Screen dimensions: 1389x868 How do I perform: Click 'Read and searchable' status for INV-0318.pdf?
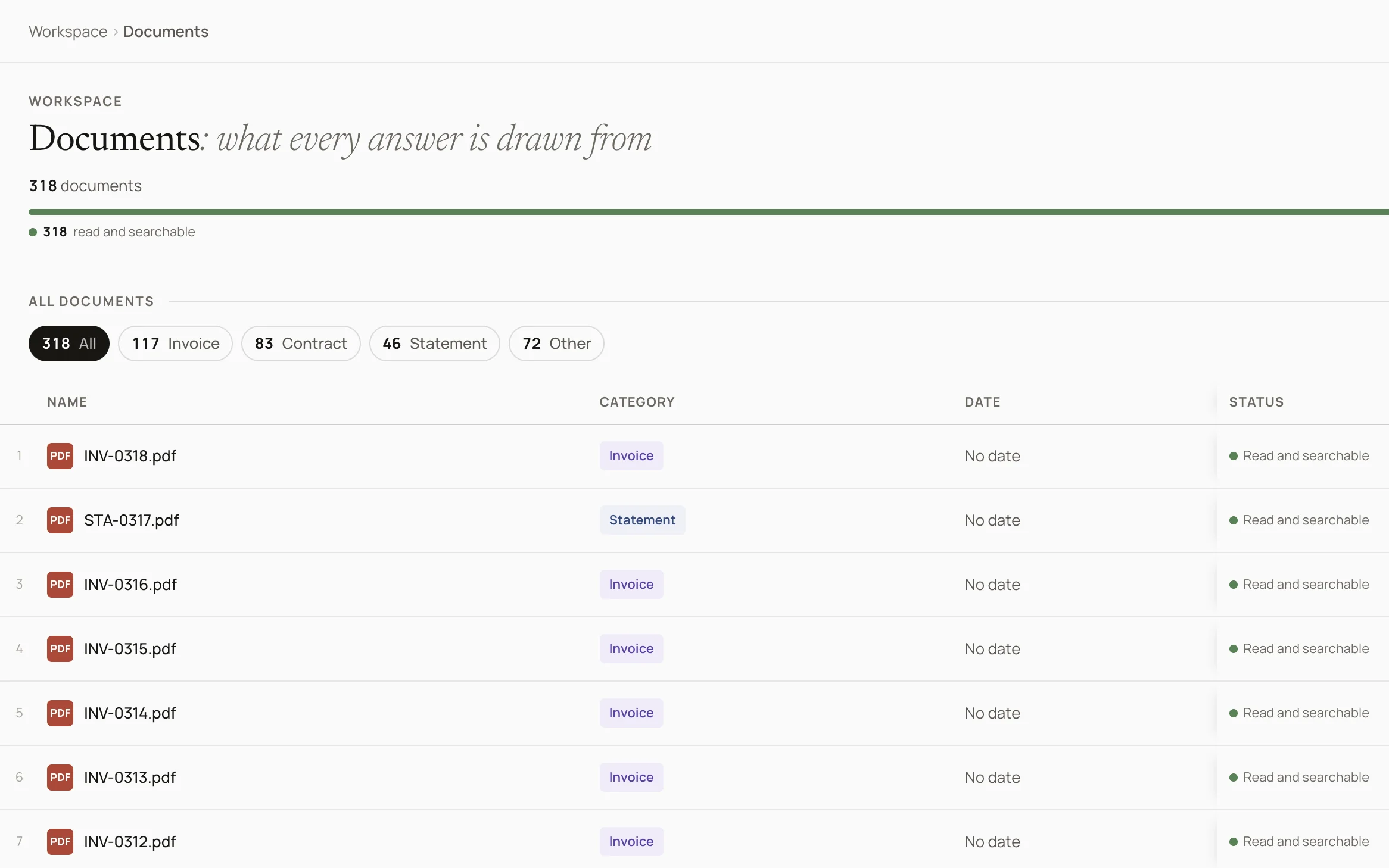[x=1299, y=456]
